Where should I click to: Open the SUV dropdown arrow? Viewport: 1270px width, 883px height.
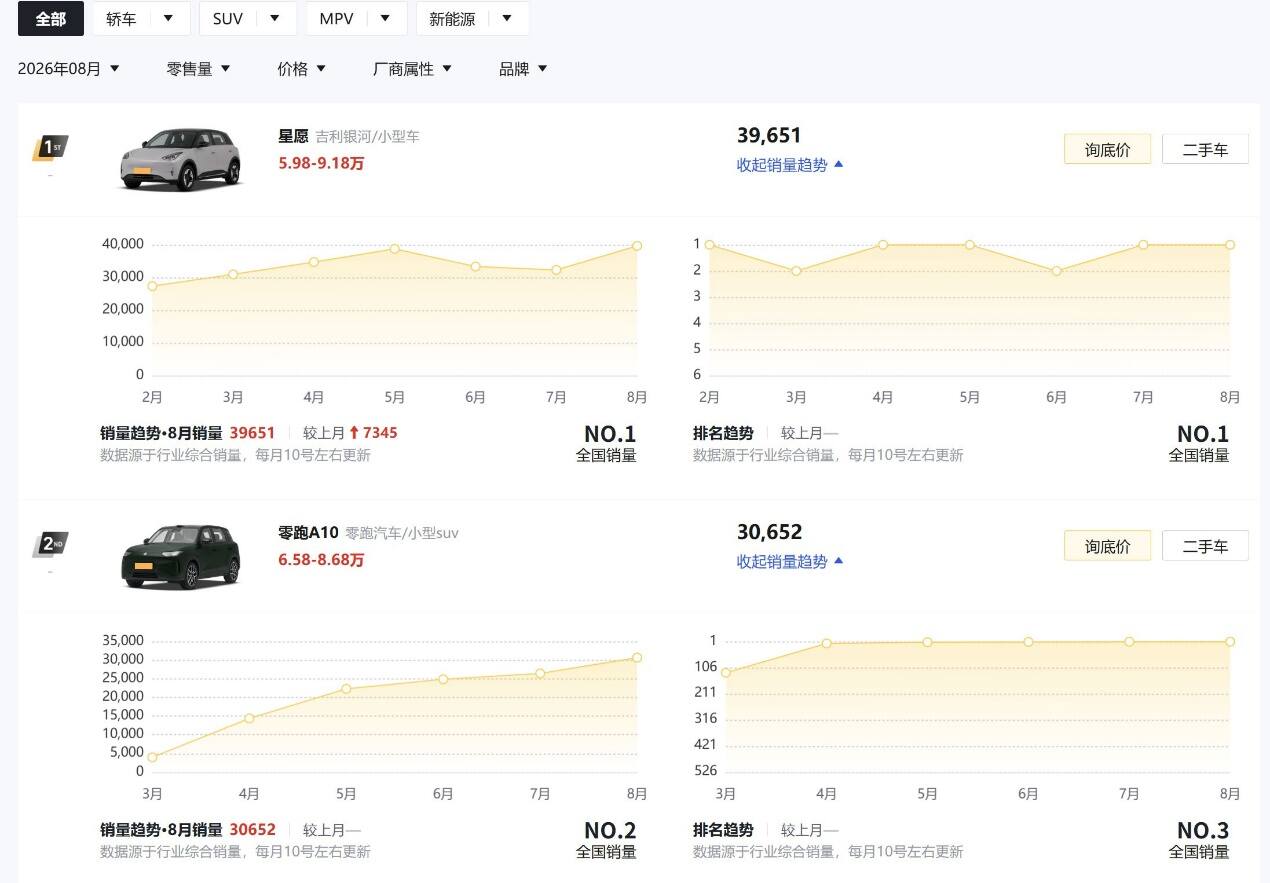[x=275, y=19]
